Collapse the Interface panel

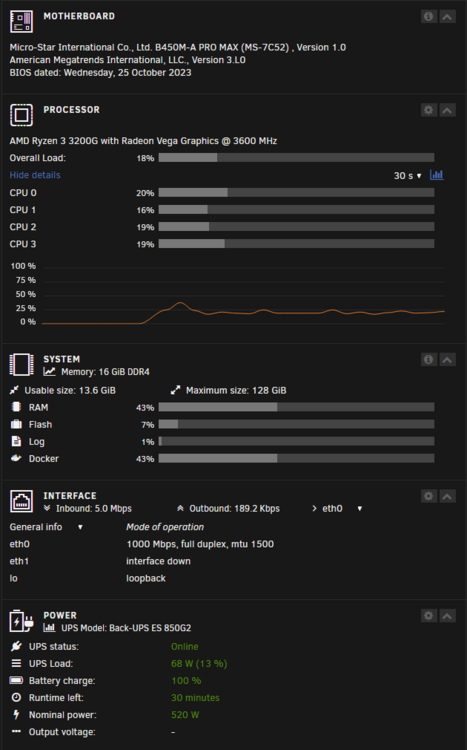tap(447, 496)
